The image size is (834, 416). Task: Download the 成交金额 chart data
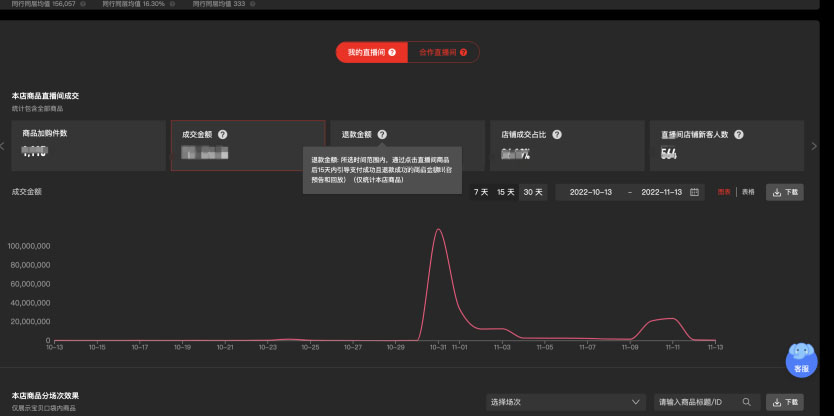[785, 192]
